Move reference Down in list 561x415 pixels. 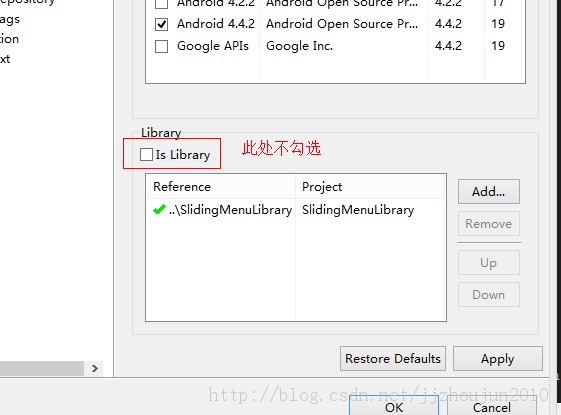tap(488, 294)
